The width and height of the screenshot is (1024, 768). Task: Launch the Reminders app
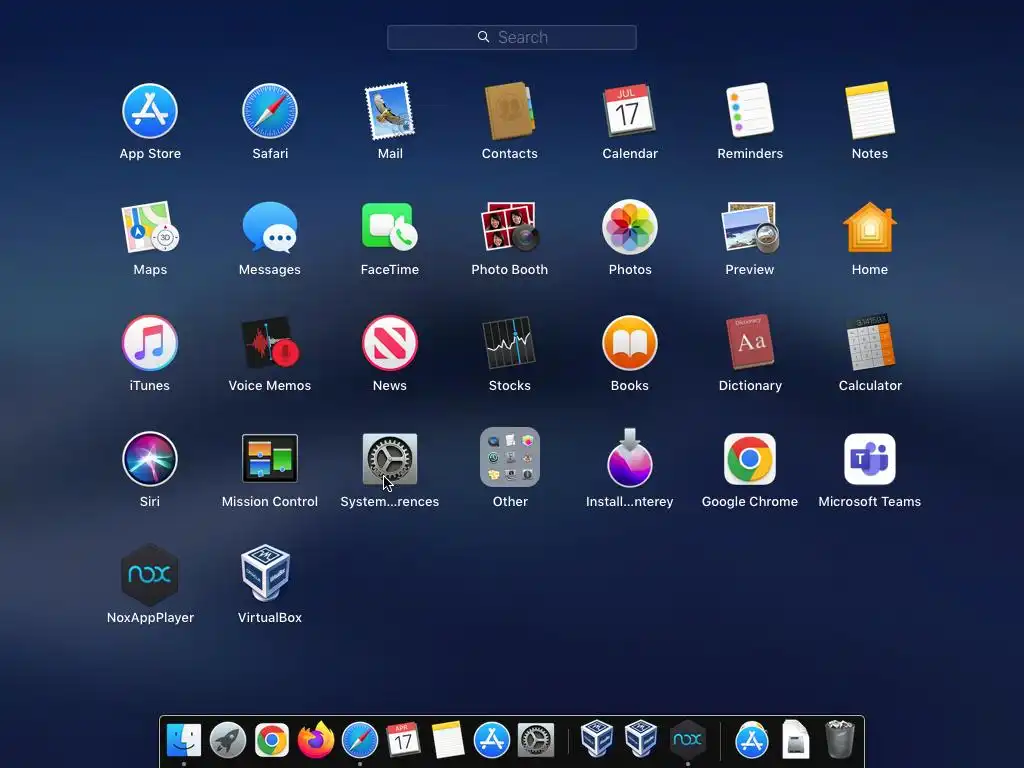point(750,111)
